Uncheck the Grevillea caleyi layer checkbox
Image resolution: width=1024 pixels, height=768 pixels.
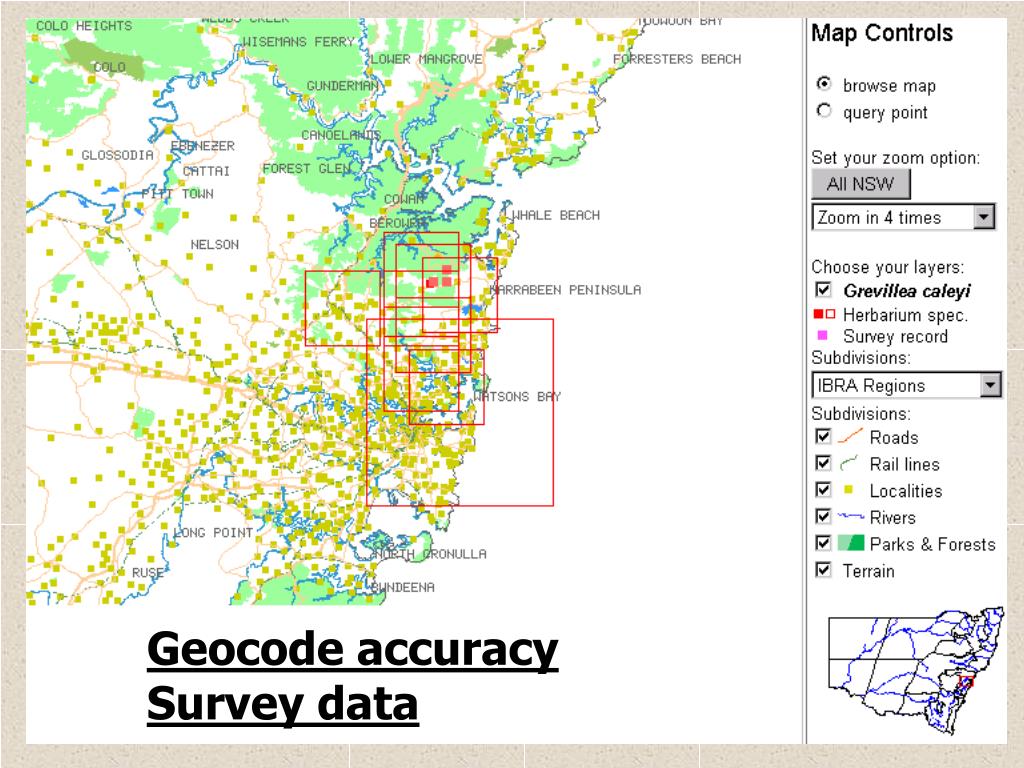(x=824, y=289)
